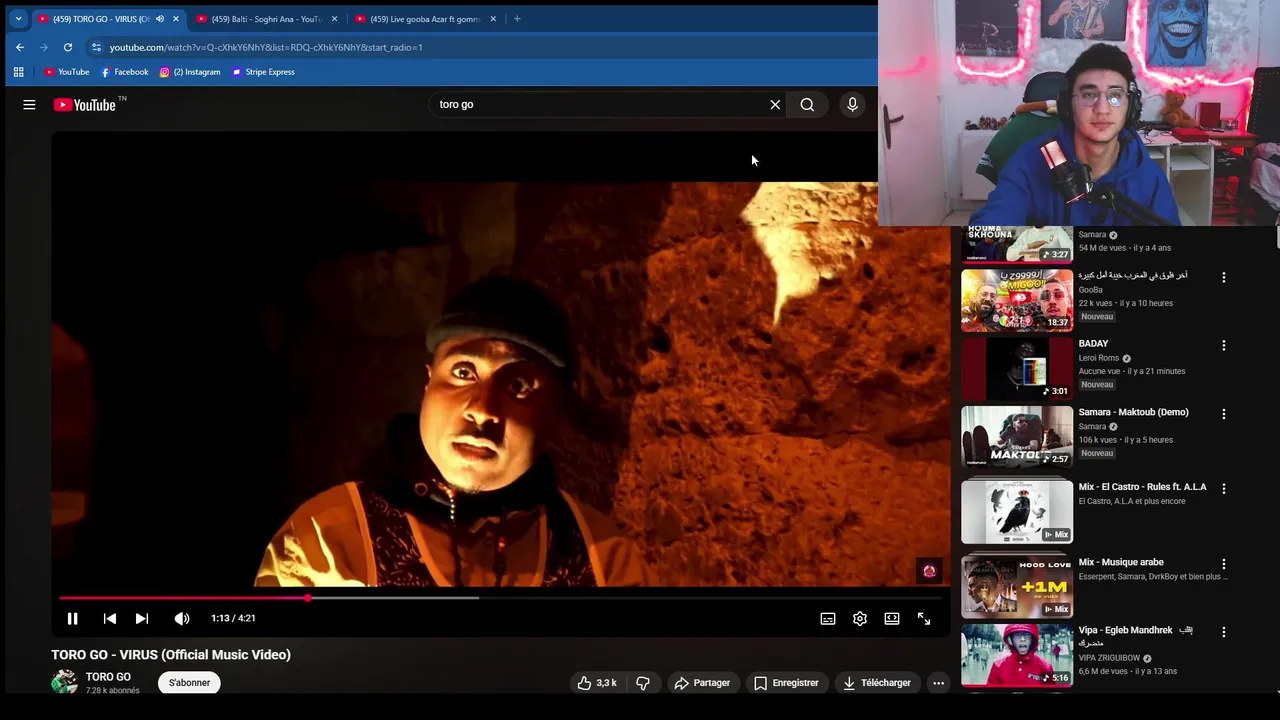This screenshot has width=1280, height=720.
Task: Click the 1:13 / 4:21 time display
Action: (233, 618)
